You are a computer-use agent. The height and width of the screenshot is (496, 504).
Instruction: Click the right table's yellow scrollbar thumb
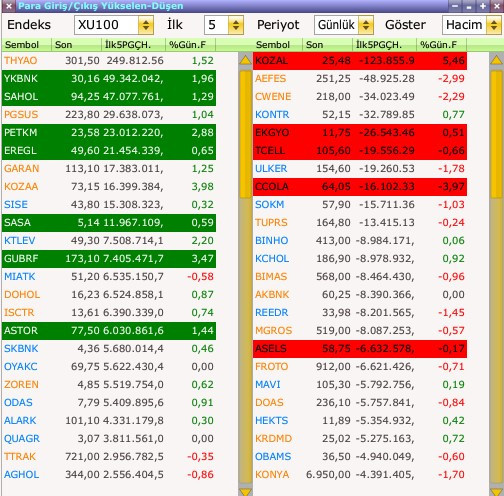coord(496,133)
